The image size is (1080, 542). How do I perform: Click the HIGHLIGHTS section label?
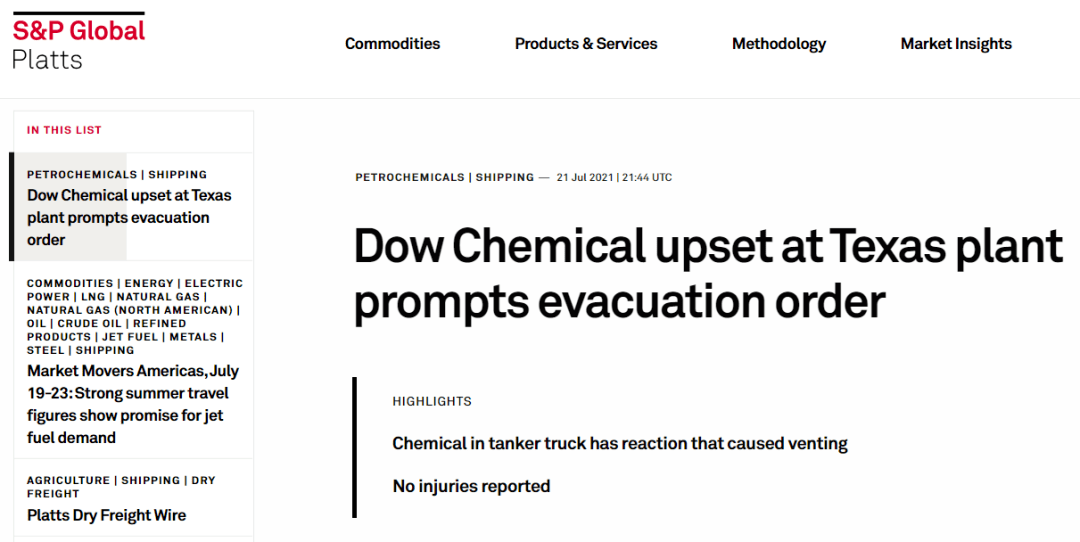432,401
